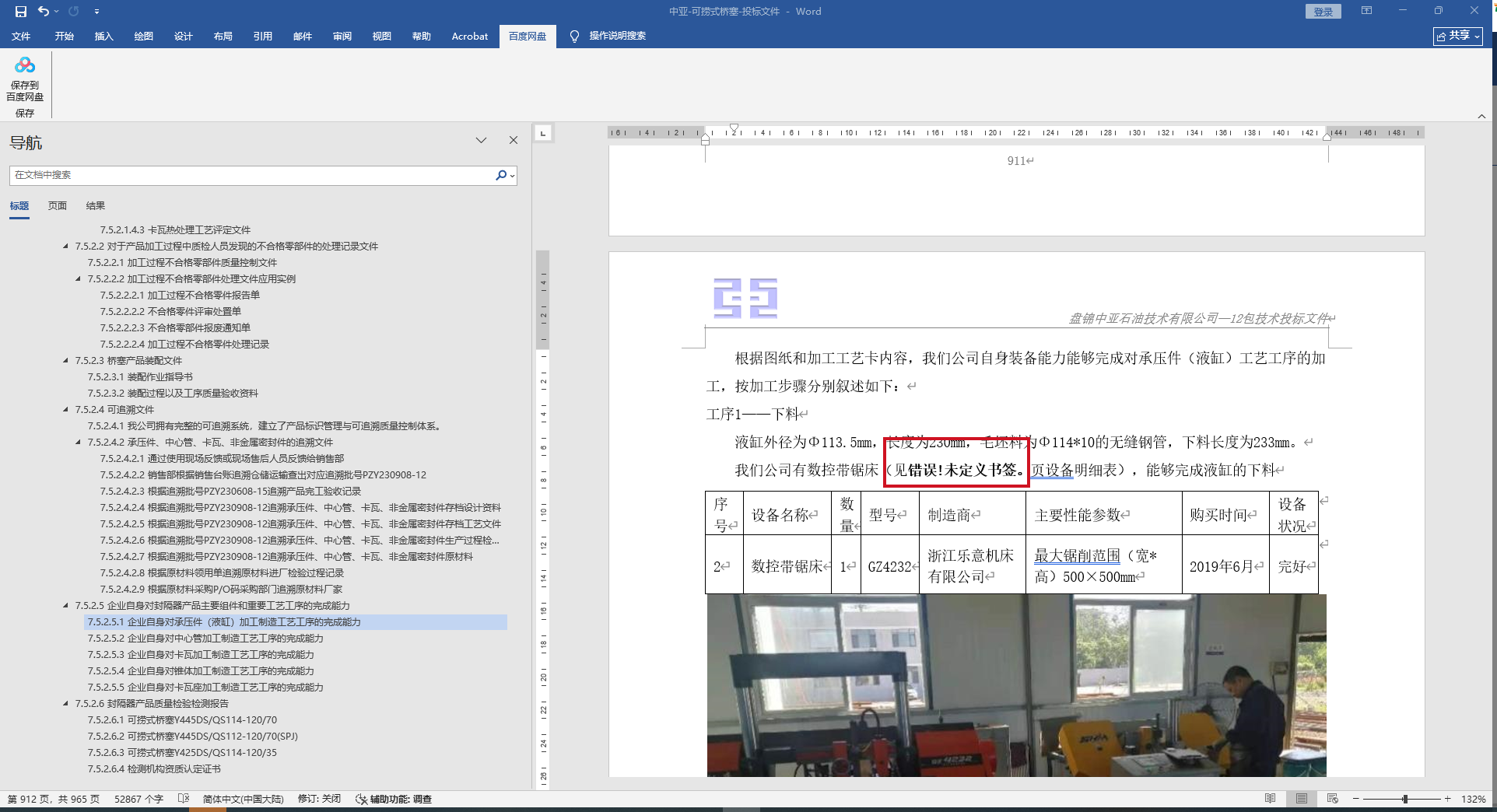This screenshot has height=812, width=1497.
Task: Collapse heading 7.5.2.4 可追溯文件
Action: pyautogui.click(x=65, y=410)
